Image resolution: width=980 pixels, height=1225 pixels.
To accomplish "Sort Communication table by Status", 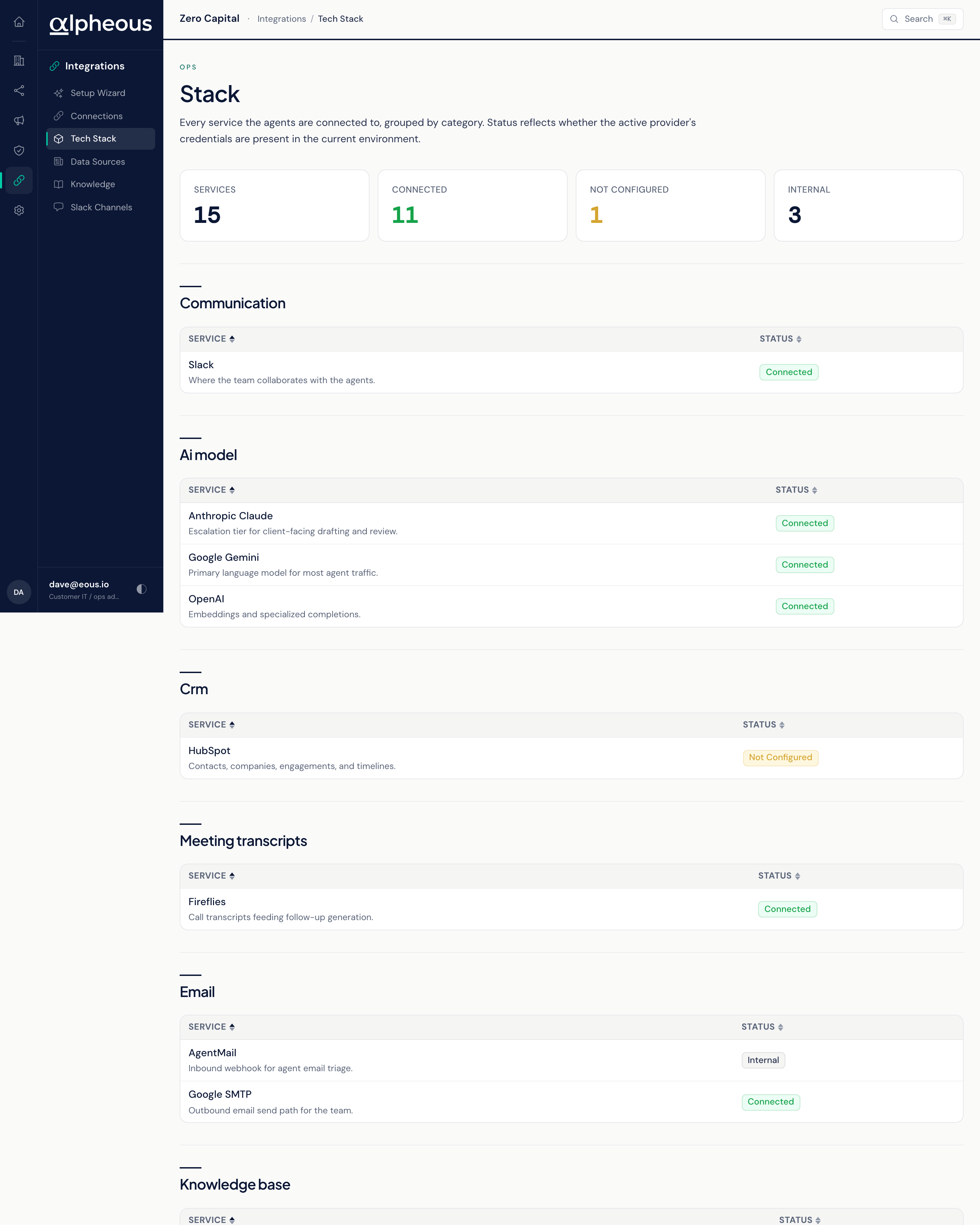I will (781, 339).
